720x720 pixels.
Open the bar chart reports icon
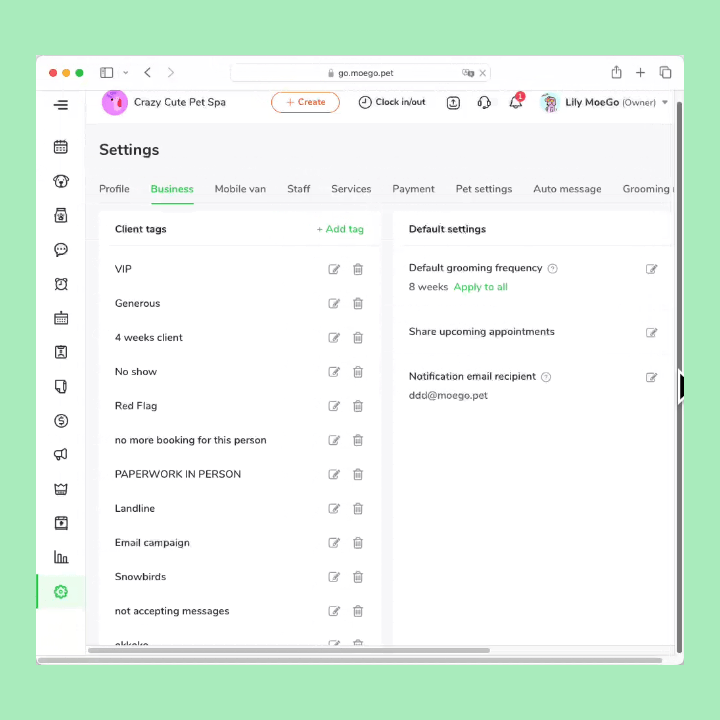tap(61, 557)
